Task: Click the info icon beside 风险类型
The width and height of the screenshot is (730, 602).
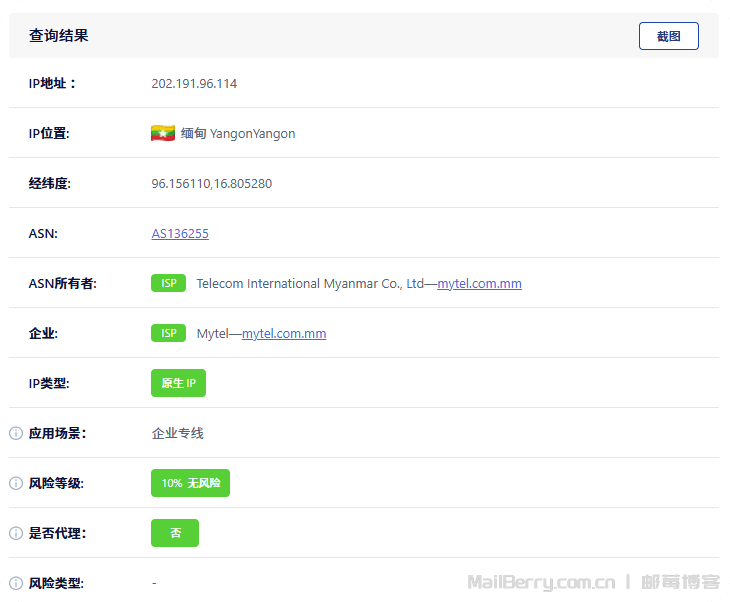Action: click(x=16, y=583)
